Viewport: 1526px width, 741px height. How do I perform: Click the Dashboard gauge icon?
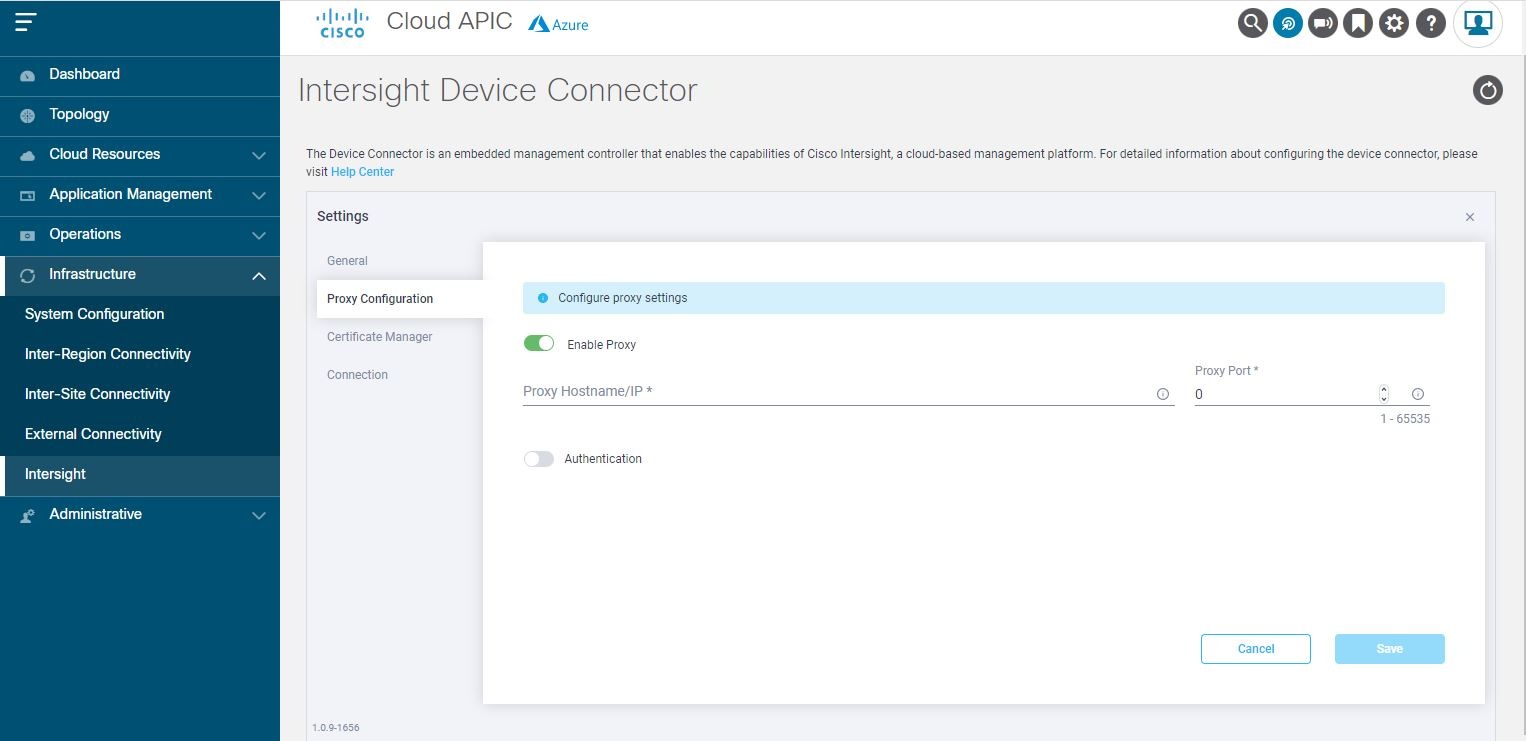point(28,75)
